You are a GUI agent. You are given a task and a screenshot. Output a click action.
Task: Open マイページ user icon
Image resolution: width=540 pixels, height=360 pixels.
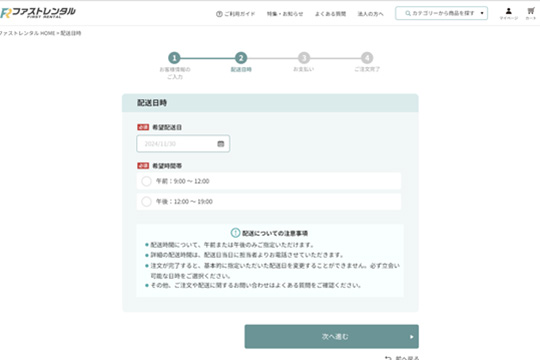point(509,13)
